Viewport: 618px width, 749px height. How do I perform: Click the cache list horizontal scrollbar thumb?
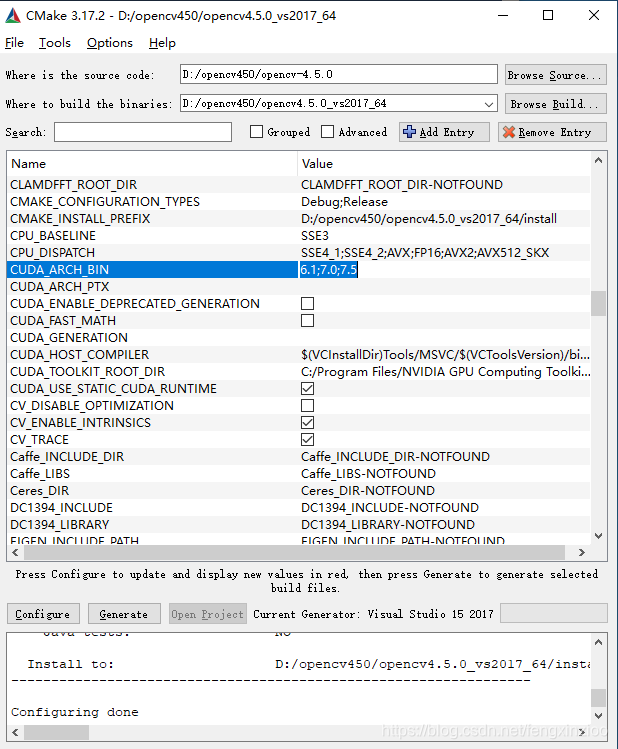point(294,553)
